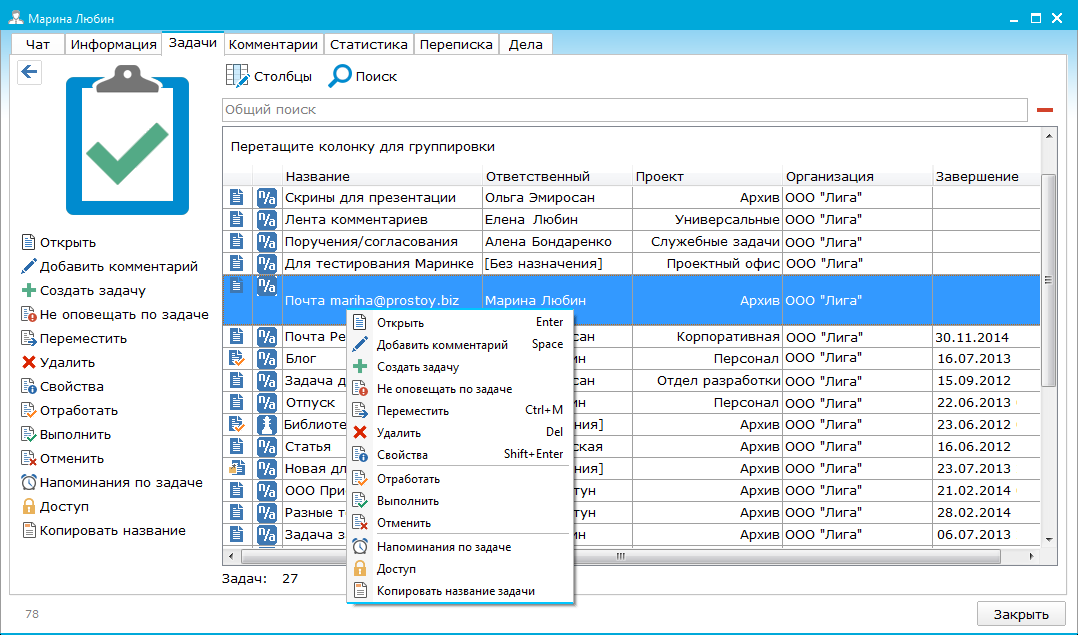Click sidebar Отработать icon

tap(28, 410)
